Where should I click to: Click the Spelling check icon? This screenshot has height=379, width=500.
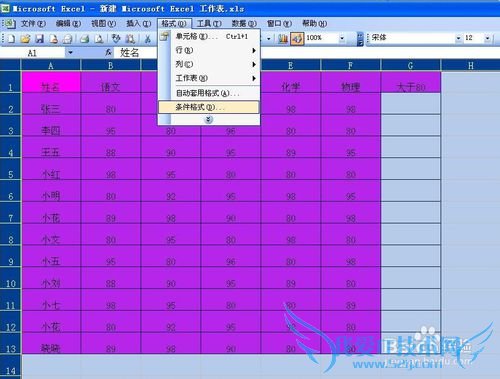coord(116,39)
